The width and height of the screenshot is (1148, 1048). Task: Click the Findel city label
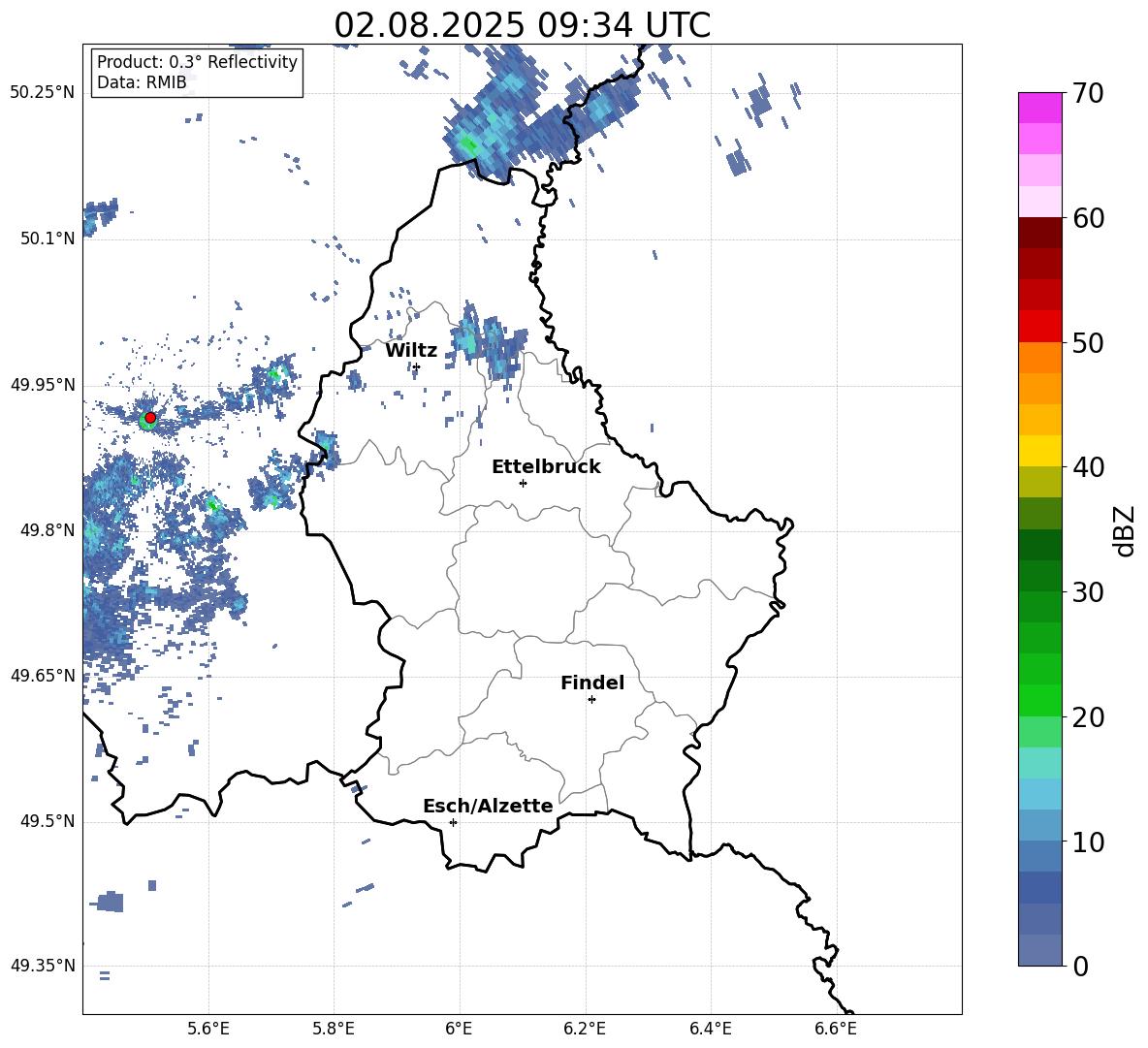(592, 683)
